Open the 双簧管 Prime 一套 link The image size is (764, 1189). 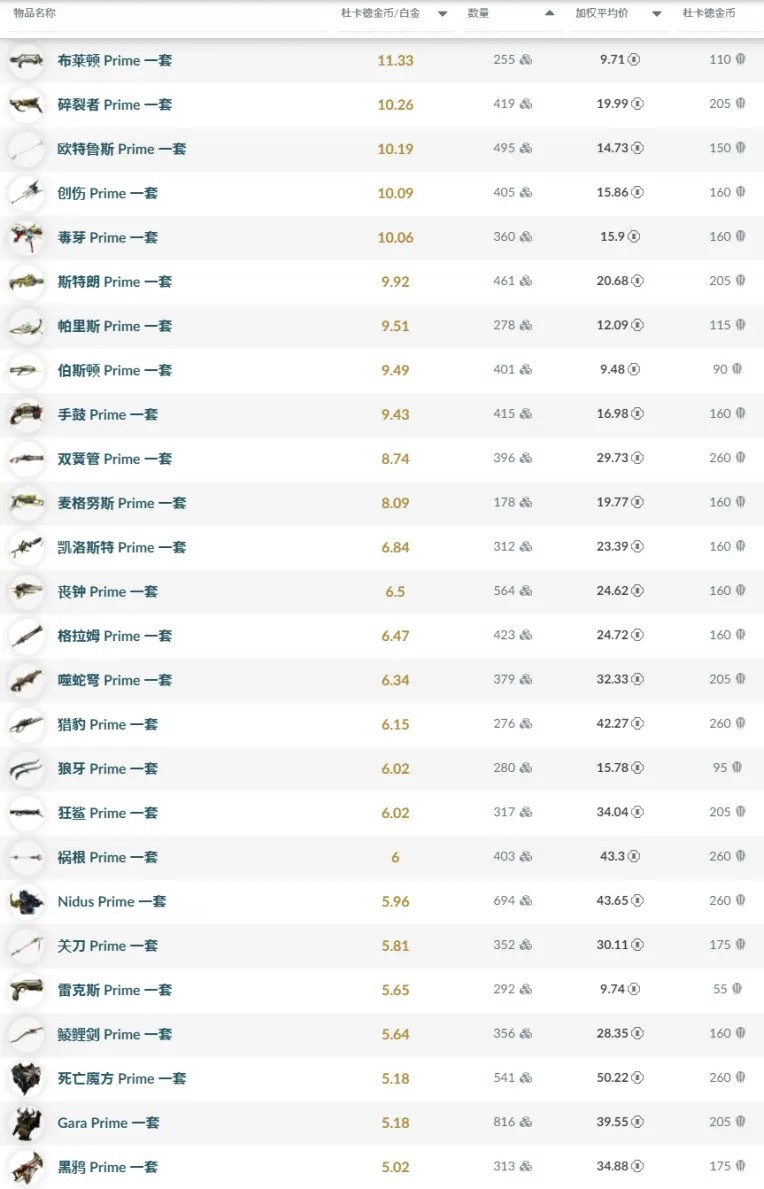click(115, 459)
